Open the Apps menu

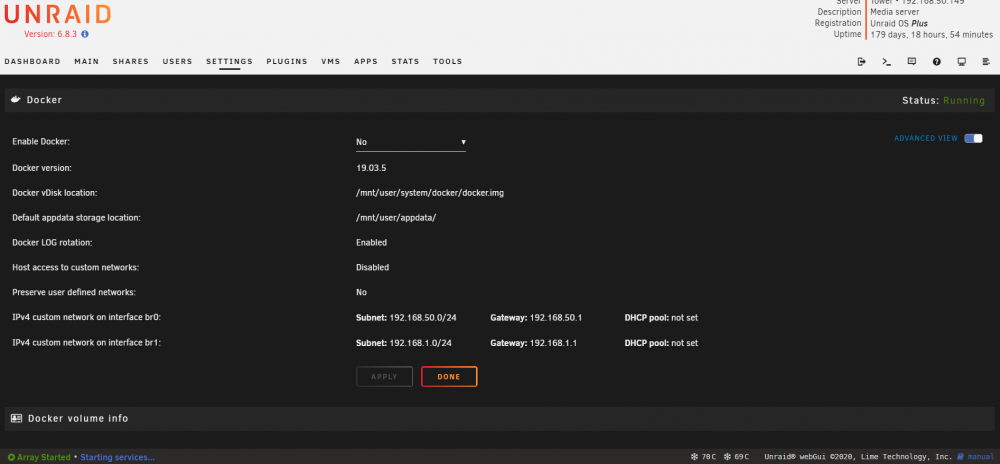click(x=366, y=62)
